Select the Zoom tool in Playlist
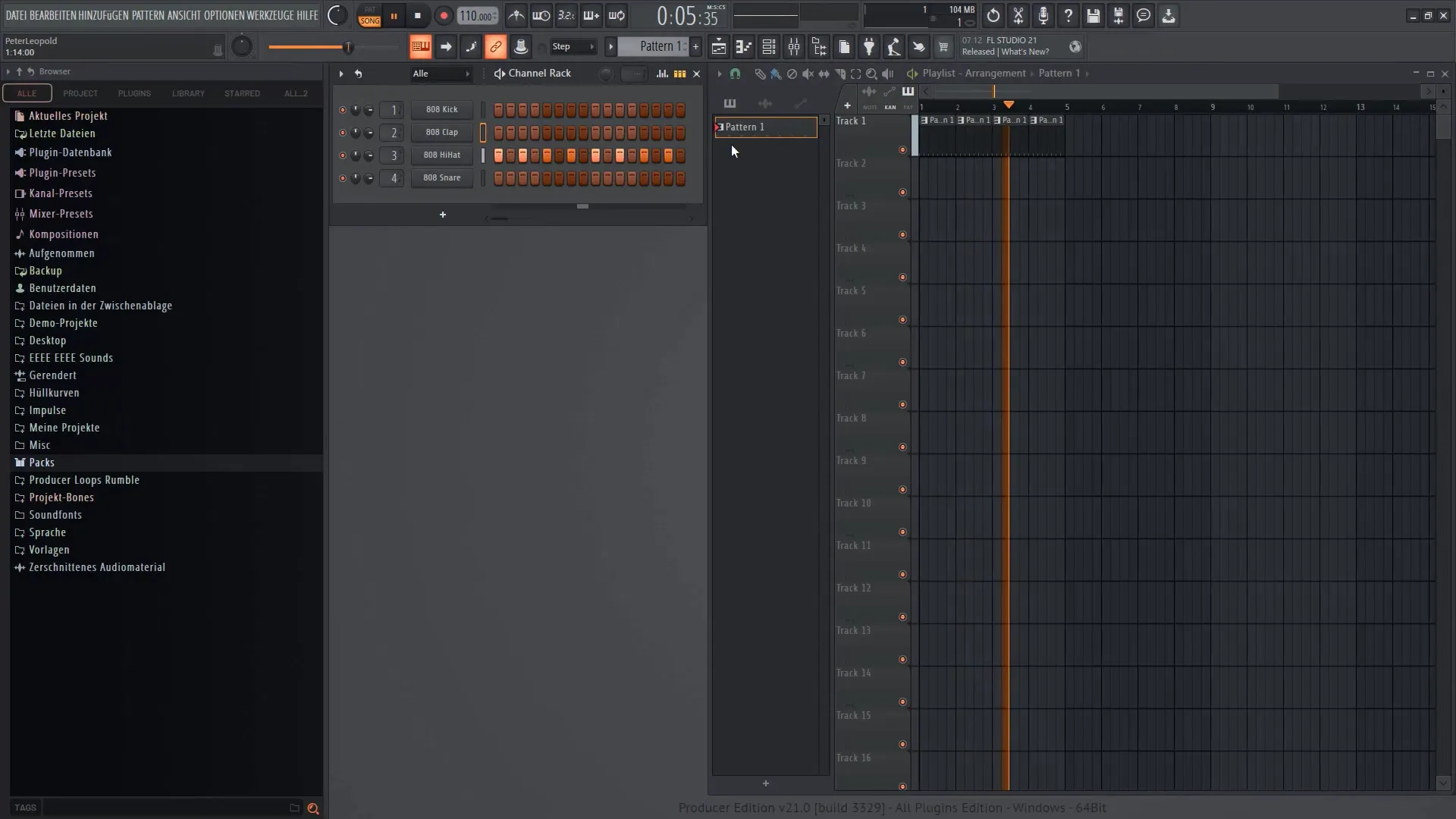 [x=871, y=74]
